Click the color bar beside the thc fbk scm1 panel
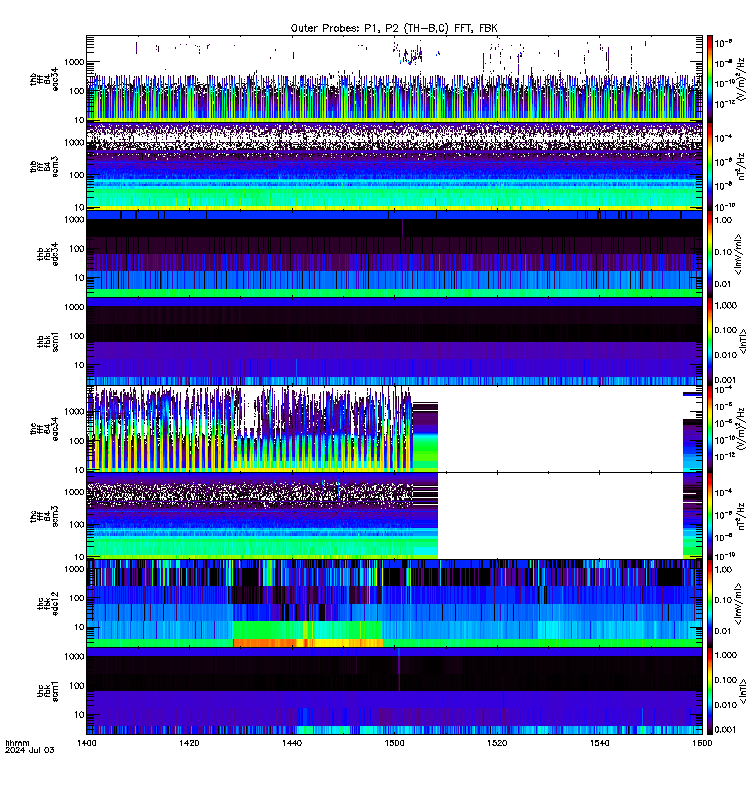Screen dimensions: 750x800 709,691
